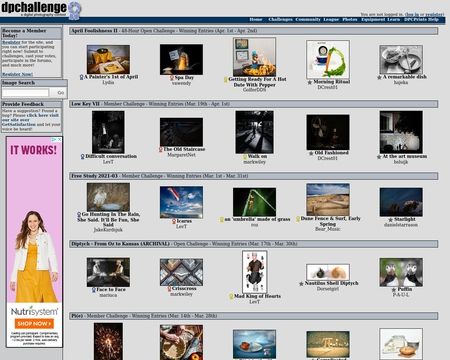Open the Spa Day photo thumbnail
This screenshot has width=450, height=360.
click(x=181, y=59)
